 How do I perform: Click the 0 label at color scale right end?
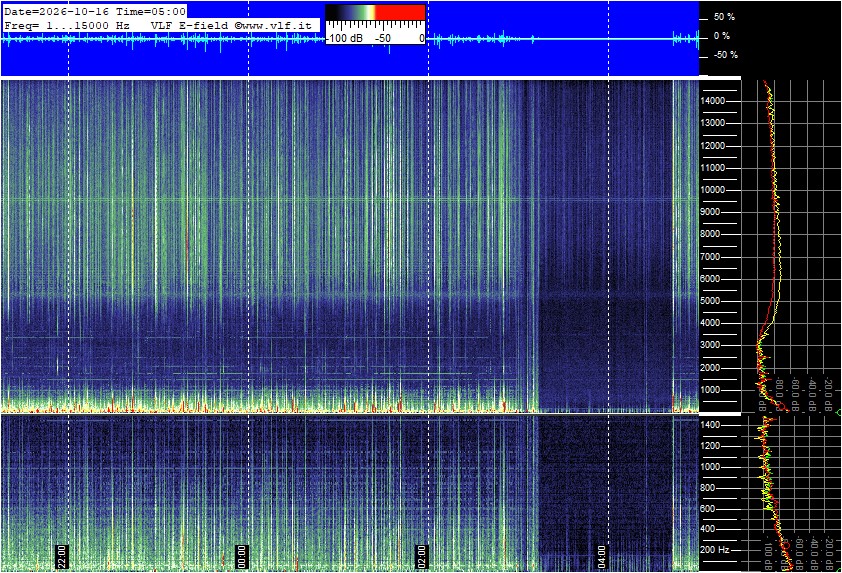[x=422, y=39]
